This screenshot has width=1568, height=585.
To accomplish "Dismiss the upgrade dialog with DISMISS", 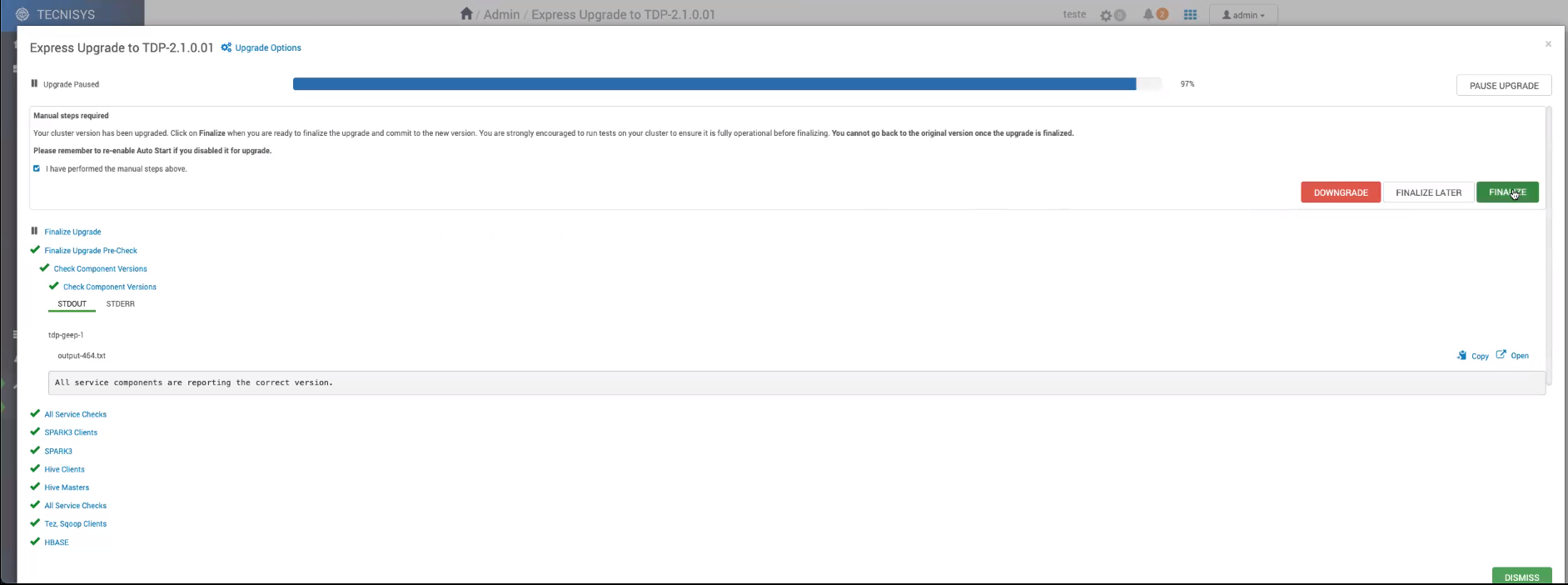I will (1521, 577).
